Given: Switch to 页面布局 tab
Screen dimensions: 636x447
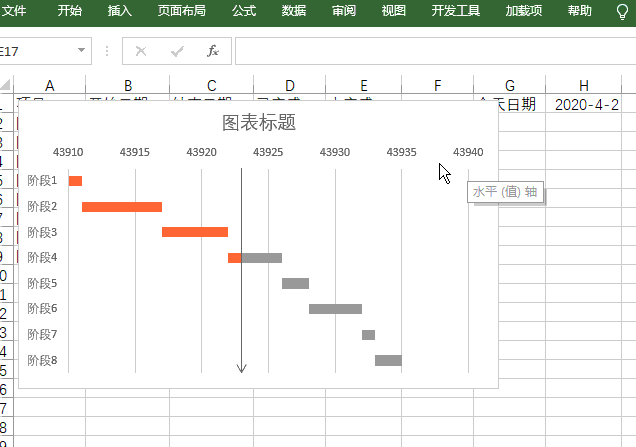Looking at the screenshot, I should tap(182, 11).
